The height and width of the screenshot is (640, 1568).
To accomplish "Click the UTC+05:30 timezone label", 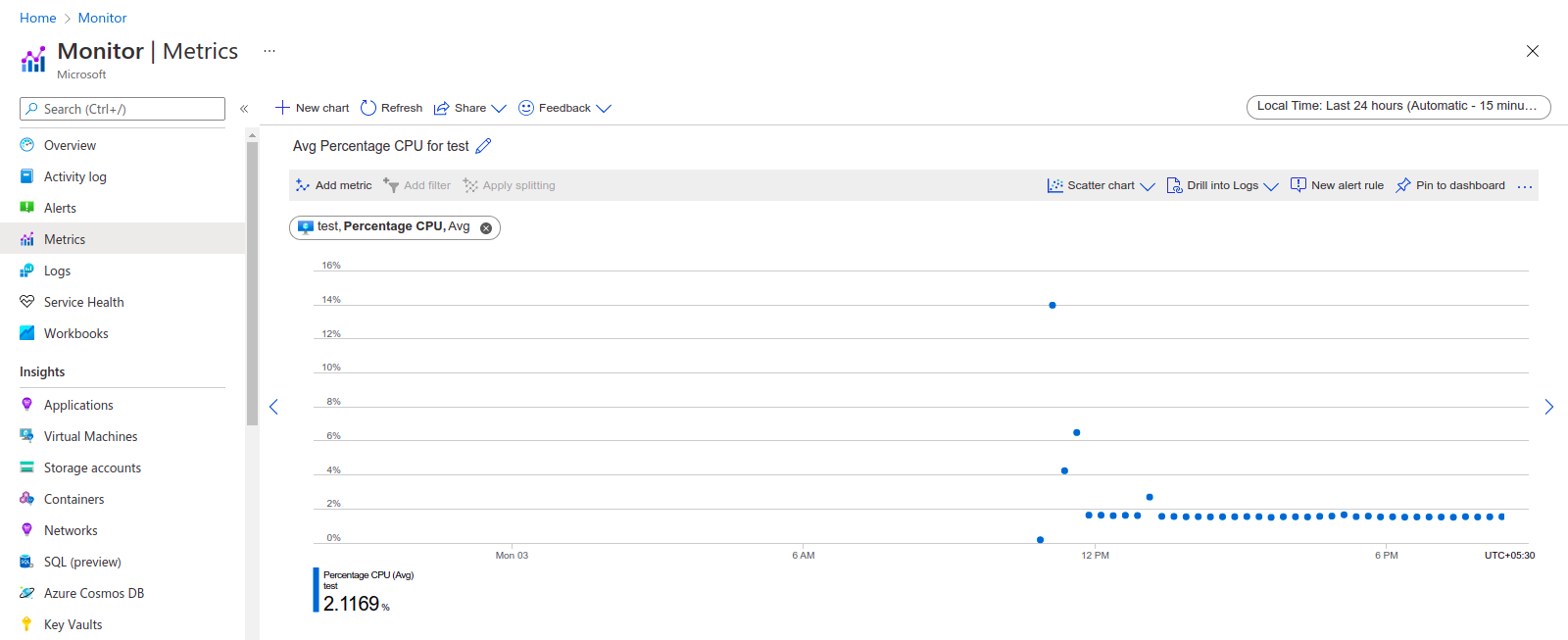I will pos(1509,556).
